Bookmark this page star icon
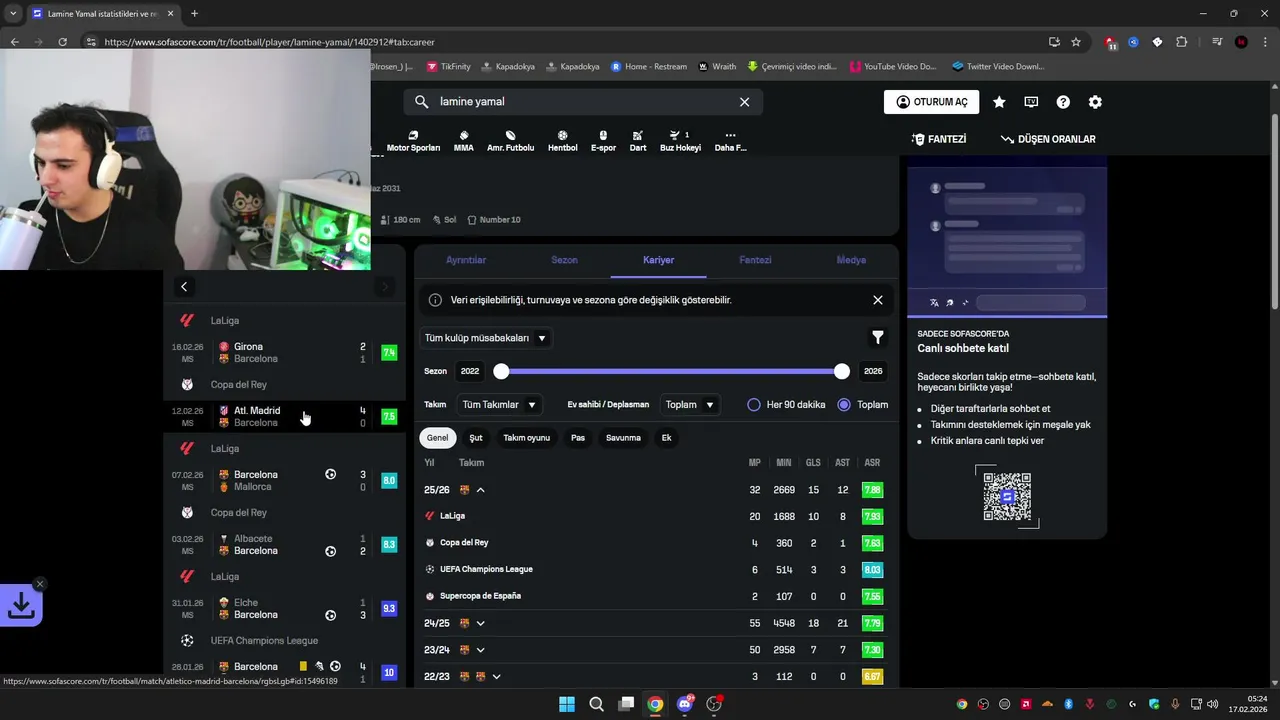1280x720 pixels. click(1076, 42)
